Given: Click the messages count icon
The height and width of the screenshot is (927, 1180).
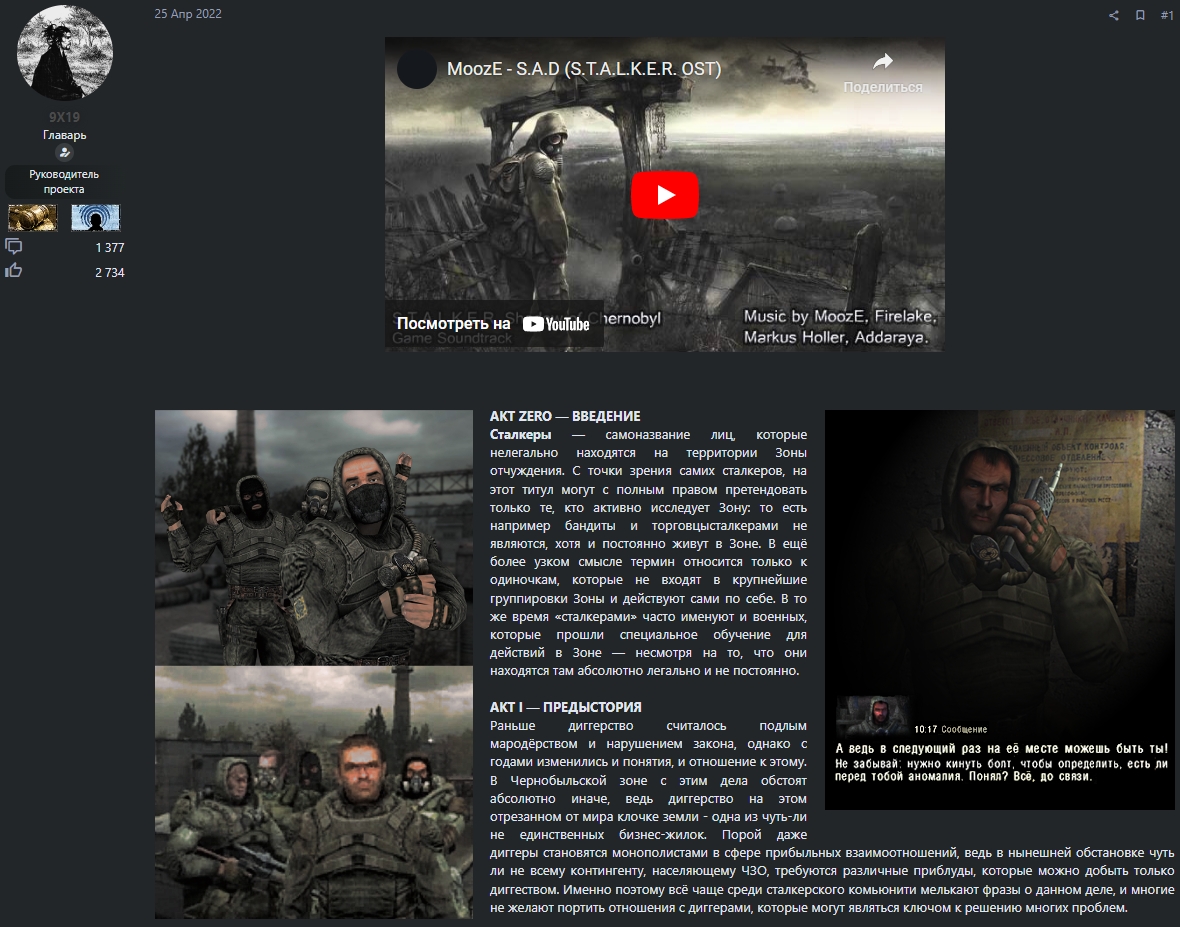Looking at the screenshot, I should click(14, 246).
